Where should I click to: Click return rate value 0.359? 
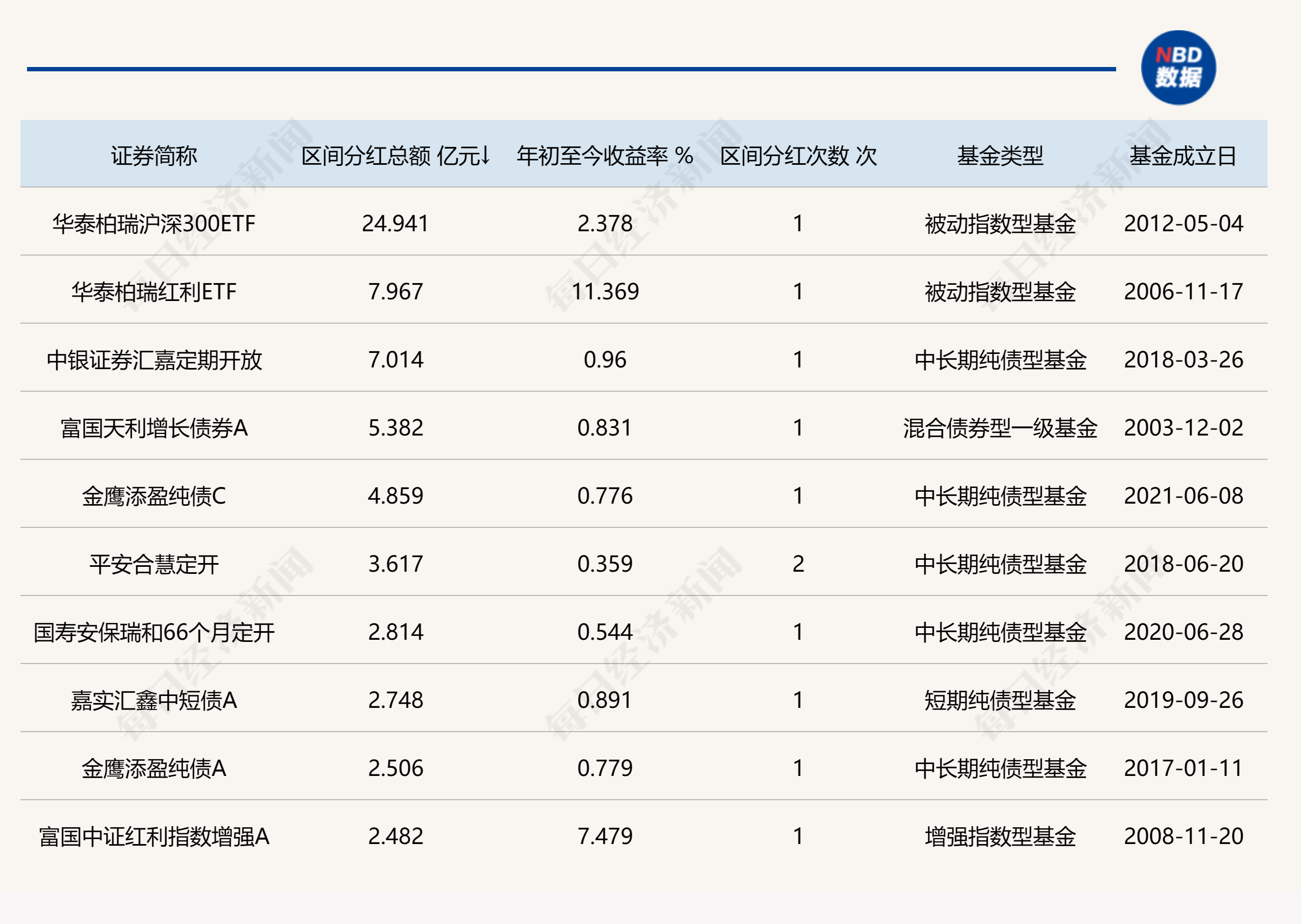[x=605, y=564]
